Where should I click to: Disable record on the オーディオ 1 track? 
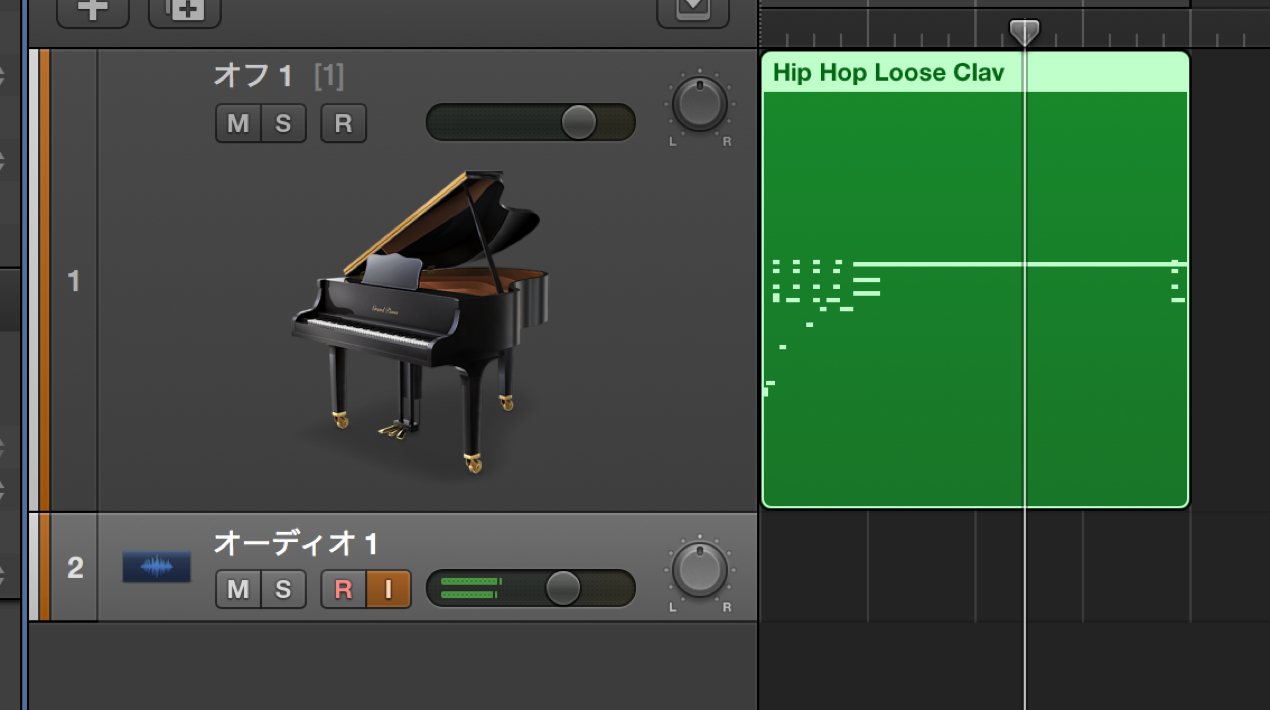tap(343, 589)
